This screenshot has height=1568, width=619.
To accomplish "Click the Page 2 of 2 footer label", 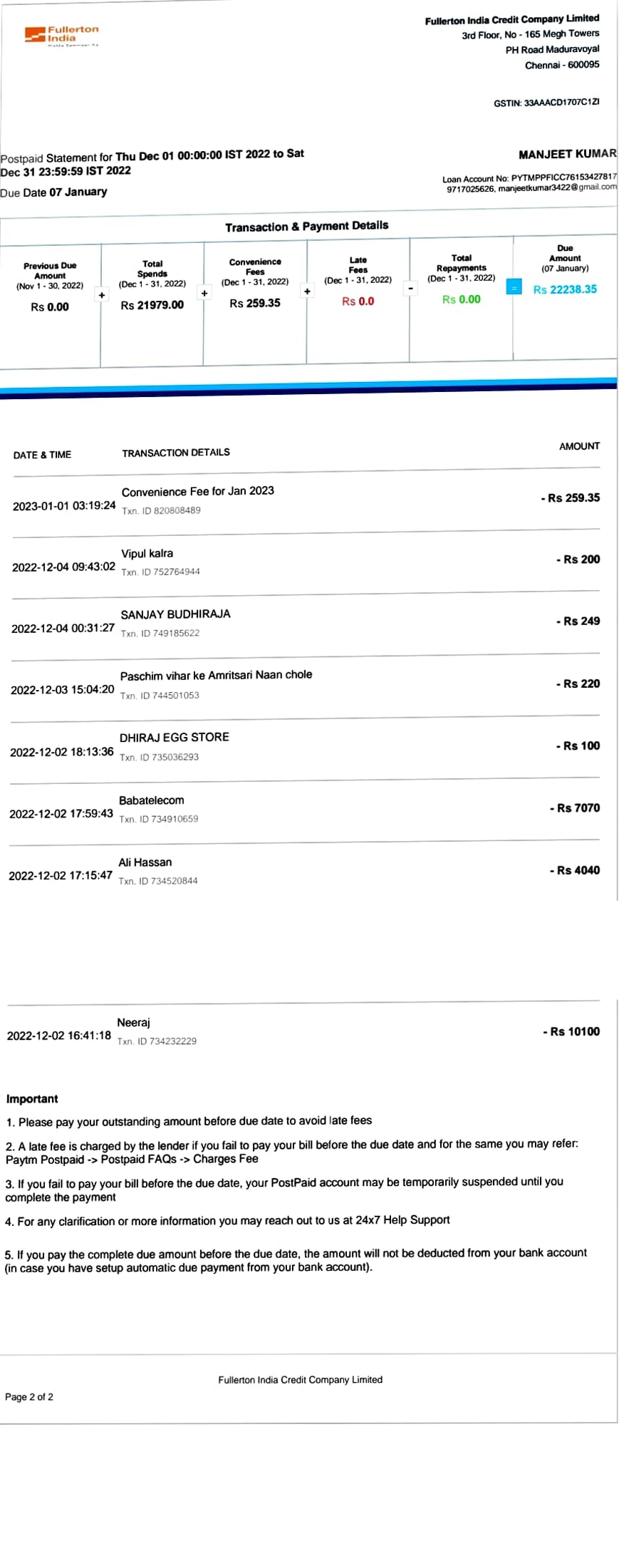I will [29, 1396].
